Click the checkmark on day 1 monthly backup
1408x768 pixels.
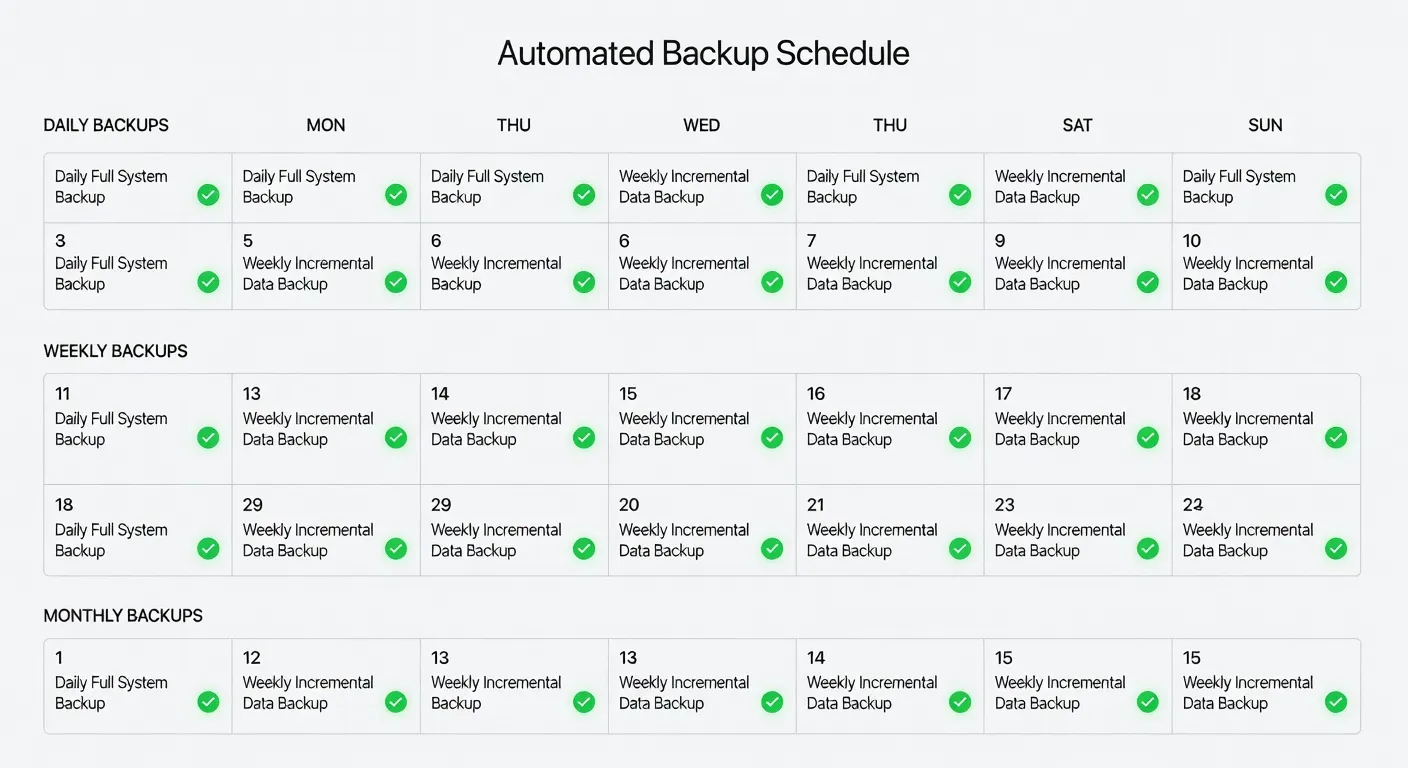coord(208,702)
